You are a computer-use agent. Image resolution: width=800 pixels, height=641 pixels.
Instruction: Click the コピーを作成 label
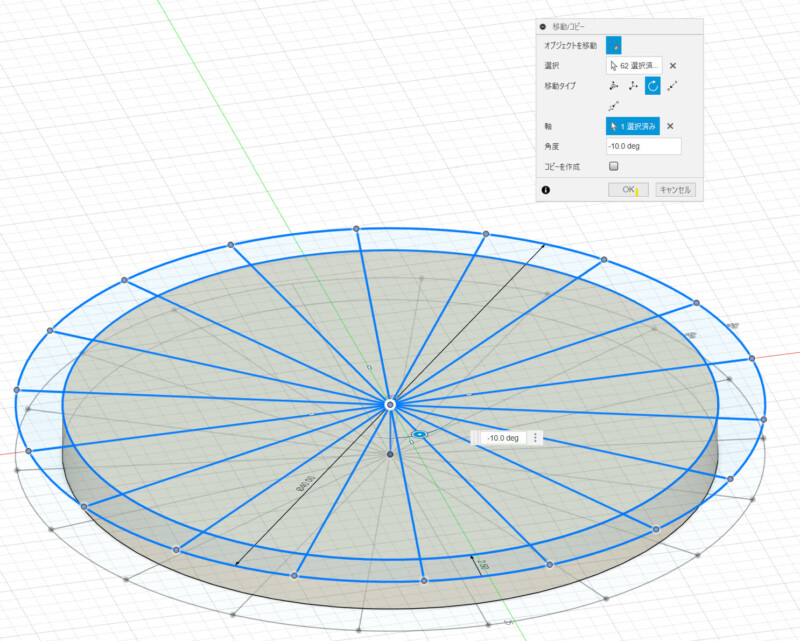coord(562,166)
